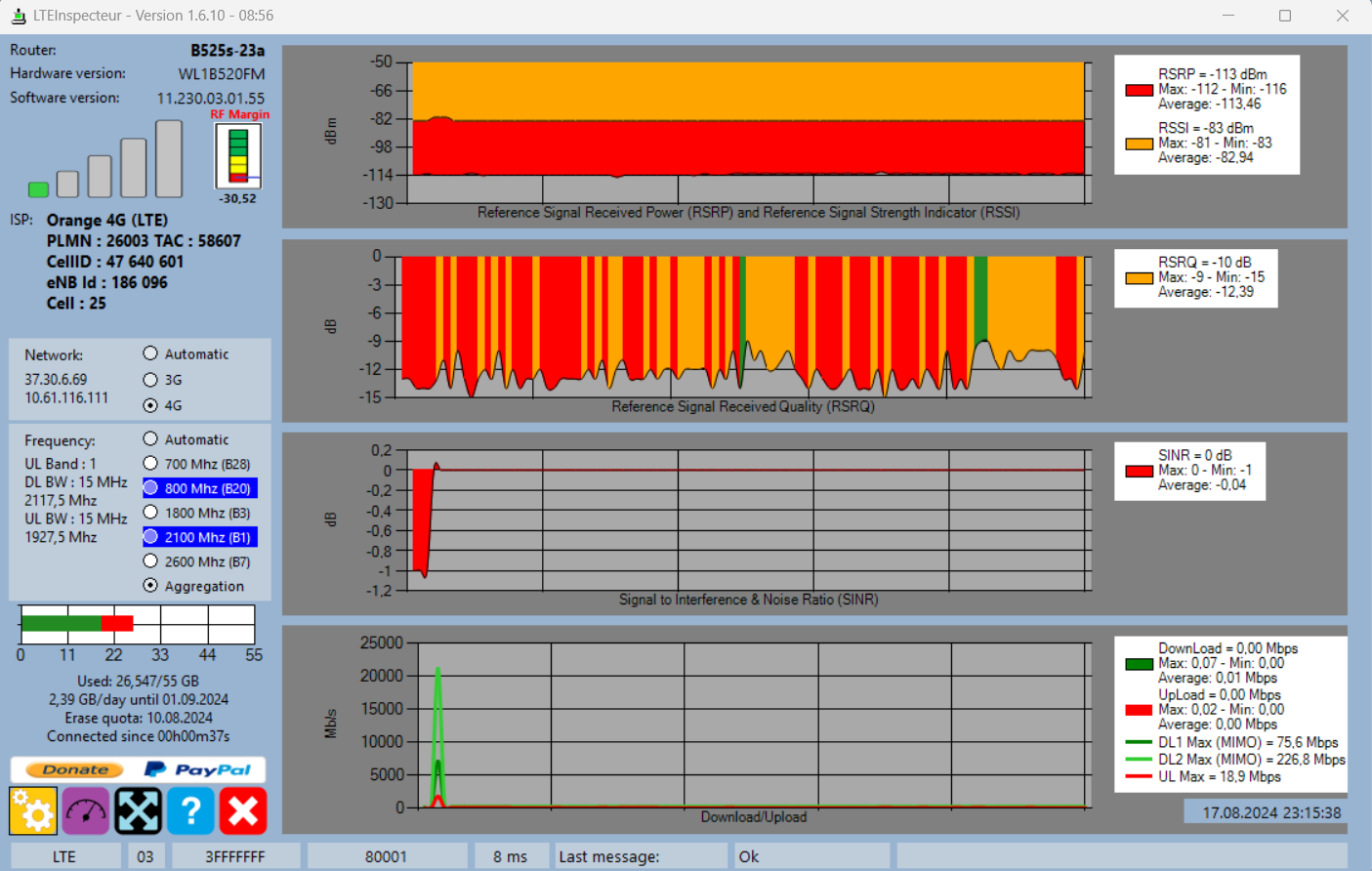Click the RF Margin level gauge

point(238,156)
